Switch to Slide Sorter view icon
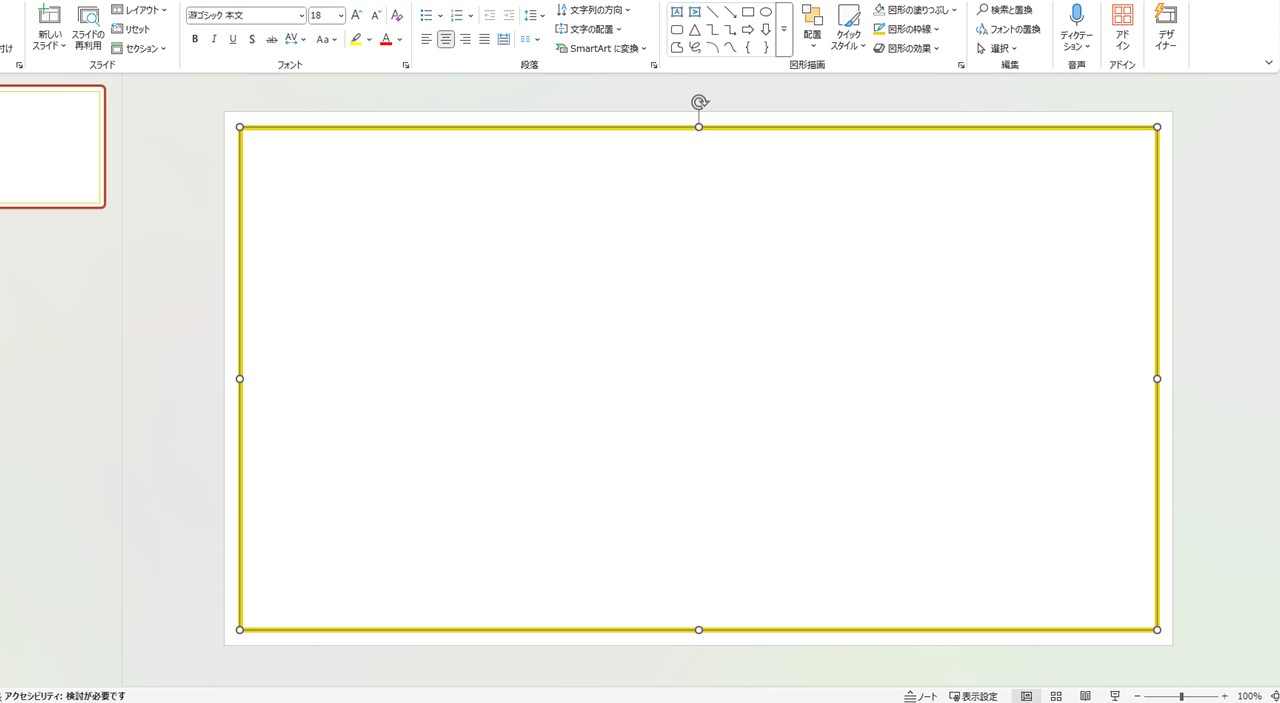1280x703 pixels. 1056,696
